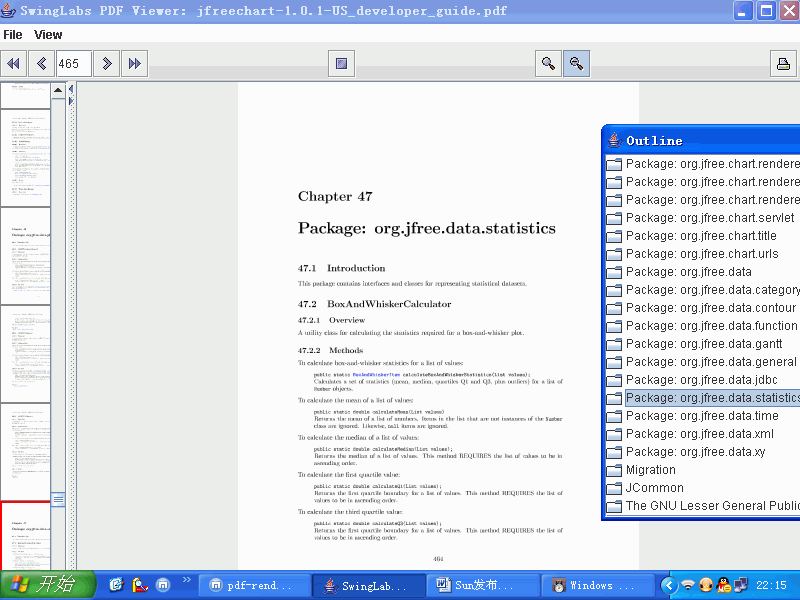Image resolution: width=800 pixels, height=600 pixels.
Task: Click the network computers tray icon
Action: (740, 585)
